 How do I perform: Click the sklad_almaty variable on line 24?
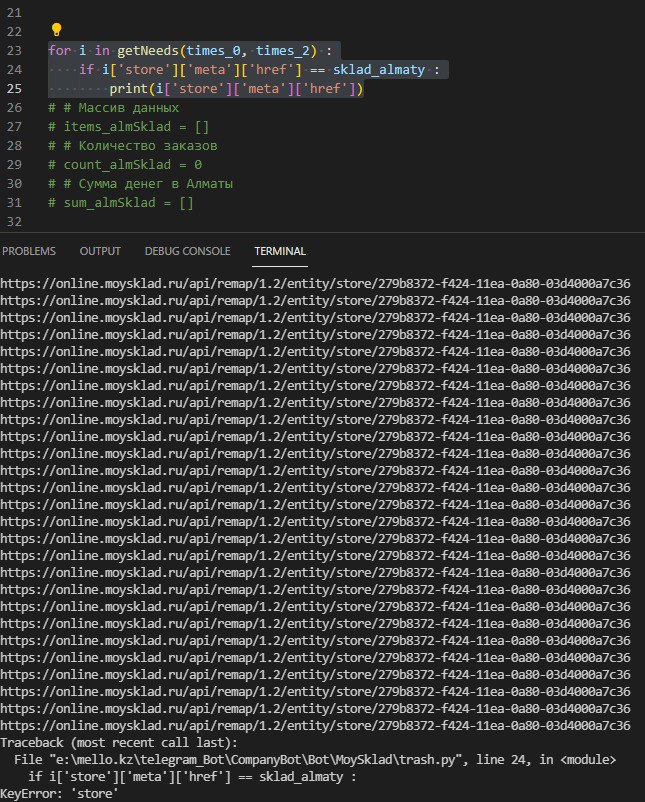coord(379,70)
